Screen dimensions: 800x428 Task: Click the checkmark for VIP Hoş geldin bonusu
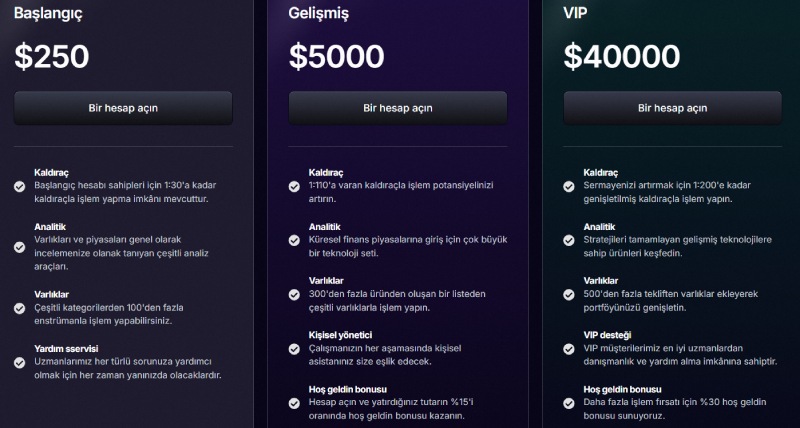[569, 403]
